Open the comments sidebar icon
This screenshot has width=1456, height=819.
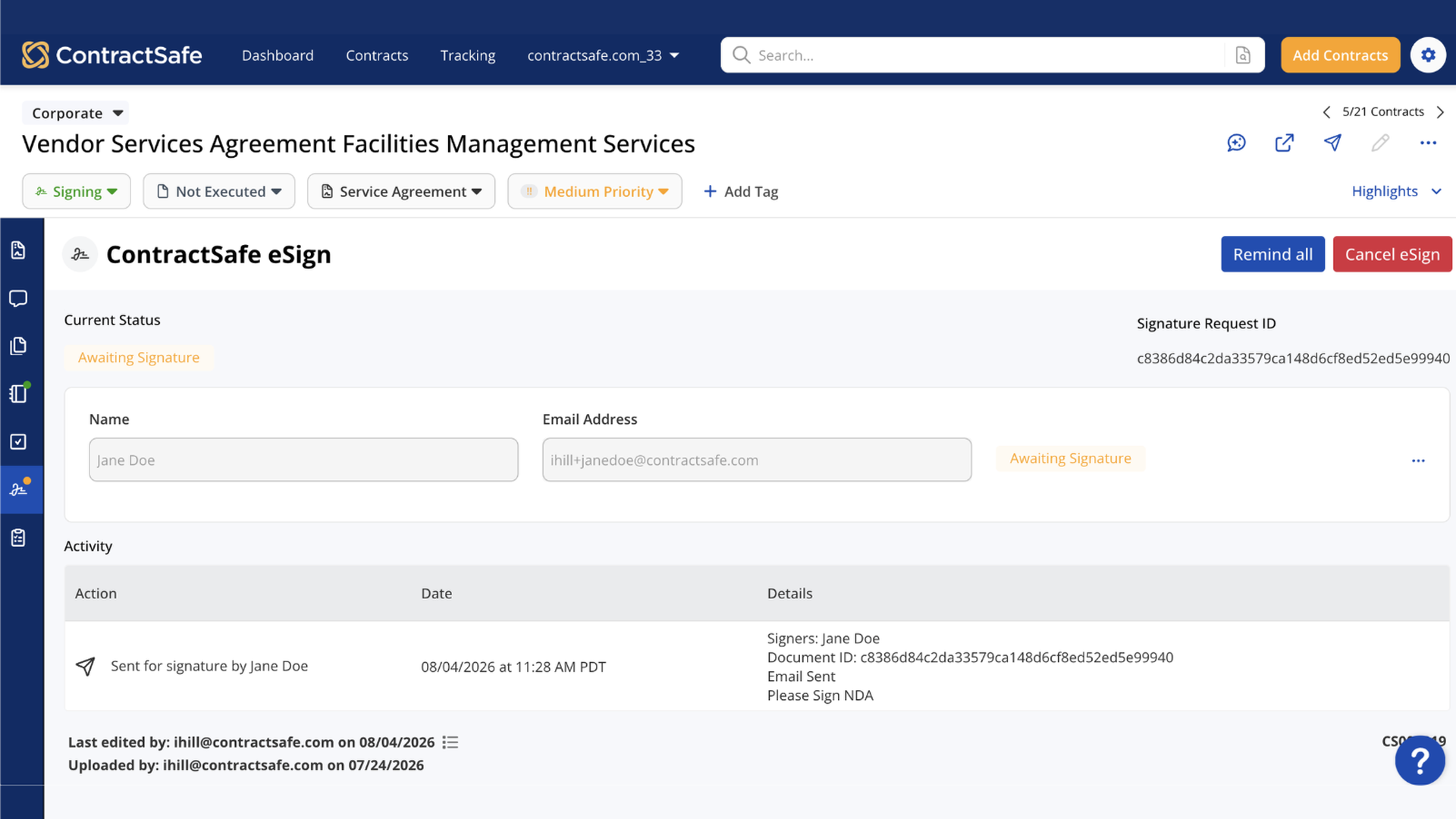18,298
